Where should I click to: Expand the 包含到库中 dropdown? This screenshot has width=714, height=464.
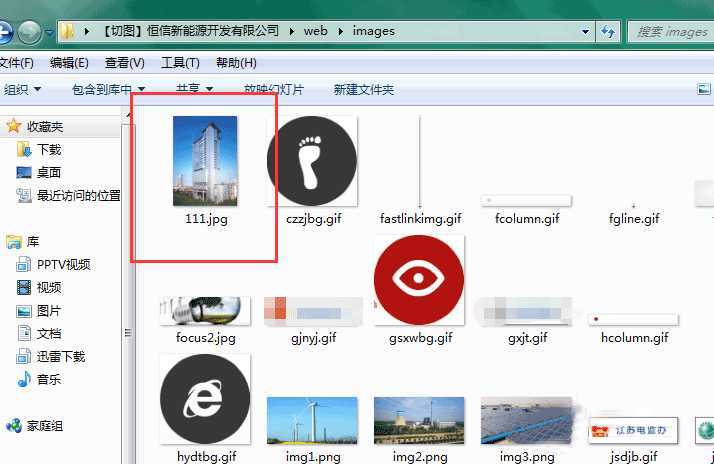tap(108, 90)
